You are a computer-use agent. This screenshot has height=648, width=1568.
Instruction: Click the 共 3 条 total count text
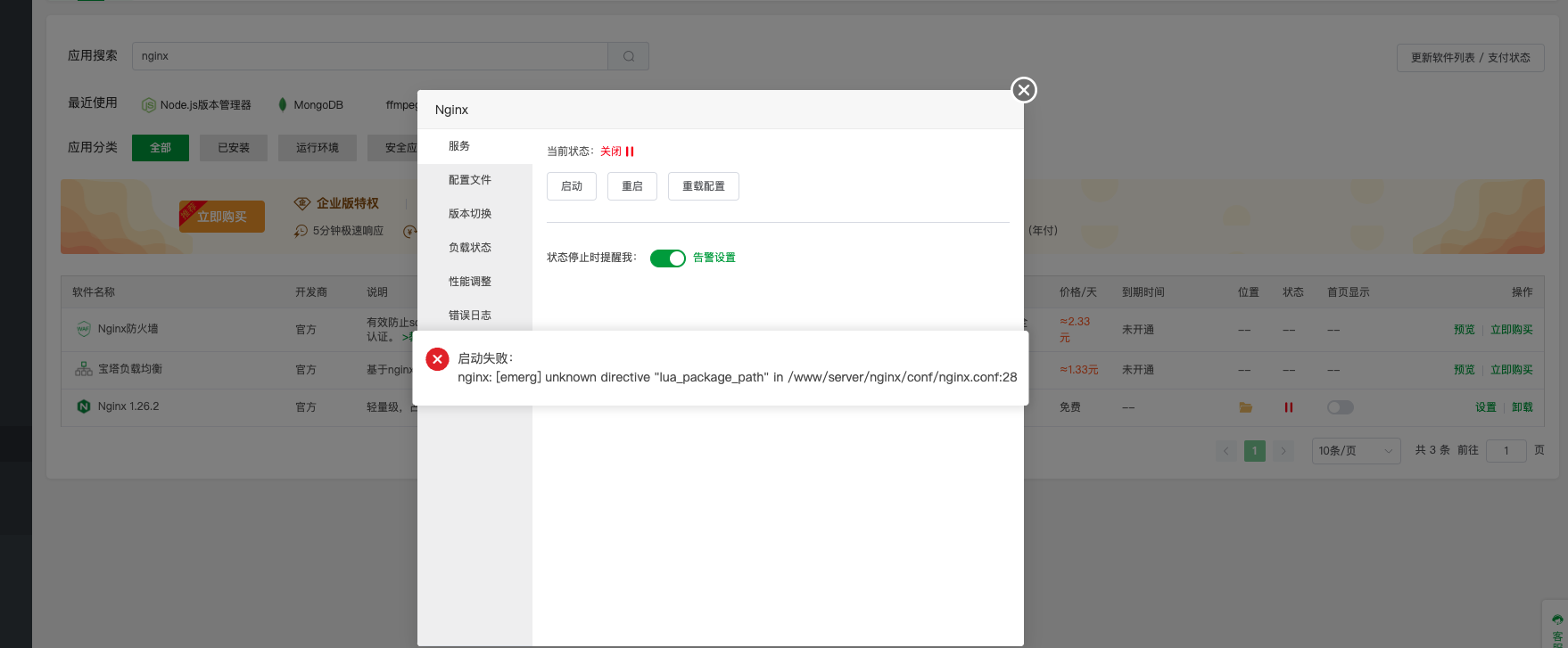point(1432,451)
